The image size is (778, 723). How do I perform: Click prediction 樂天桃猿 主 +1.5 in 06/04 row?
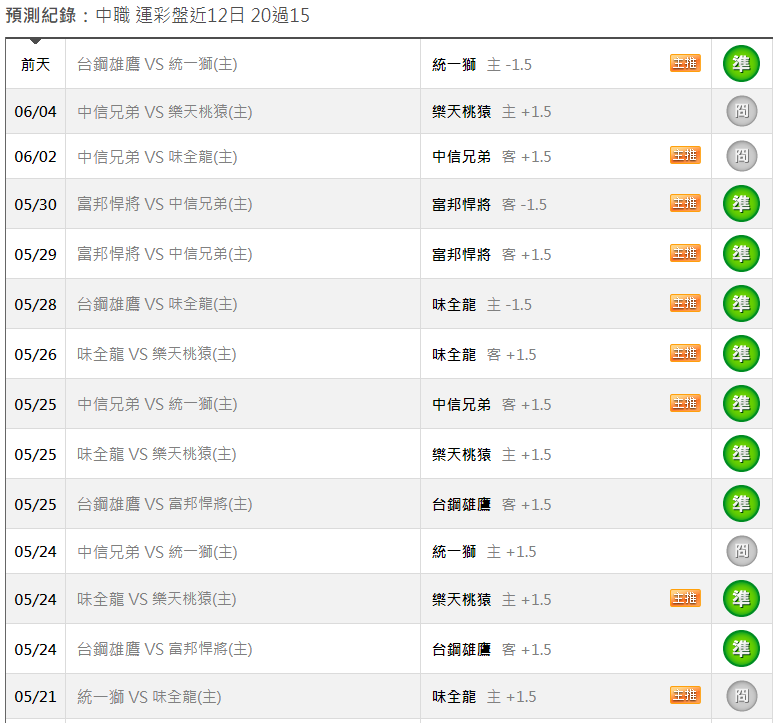(x=492, y=112)
